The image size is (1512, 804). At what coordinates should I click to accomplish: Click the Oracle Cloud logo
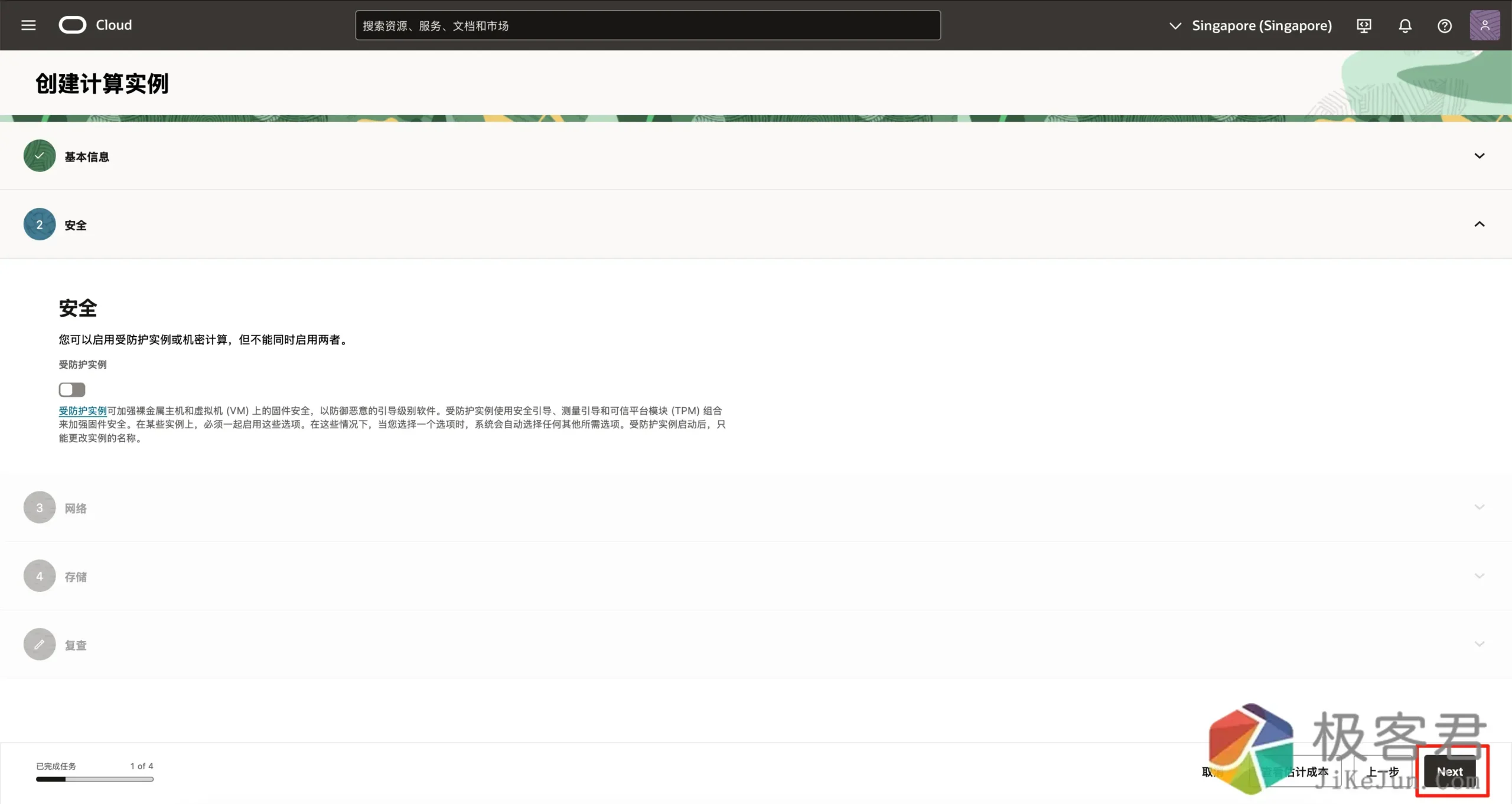pos(96,25)
